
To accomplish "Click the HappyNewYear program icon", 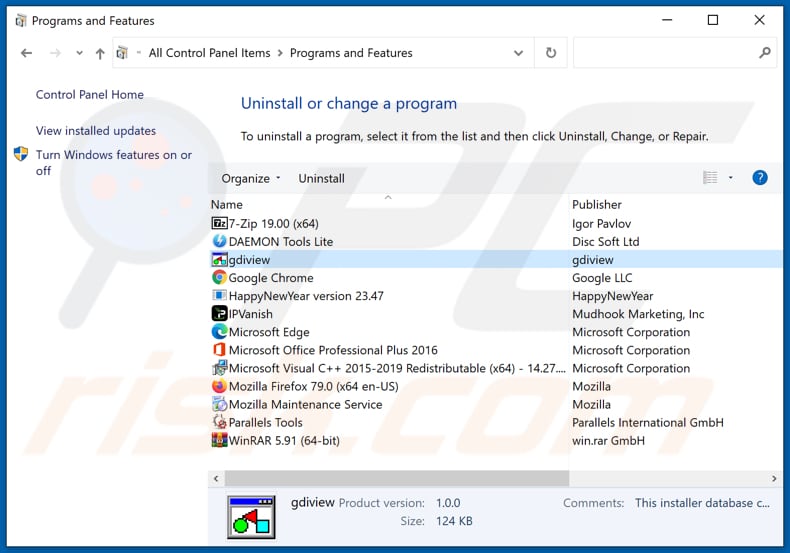I will (x=219, y=296).
